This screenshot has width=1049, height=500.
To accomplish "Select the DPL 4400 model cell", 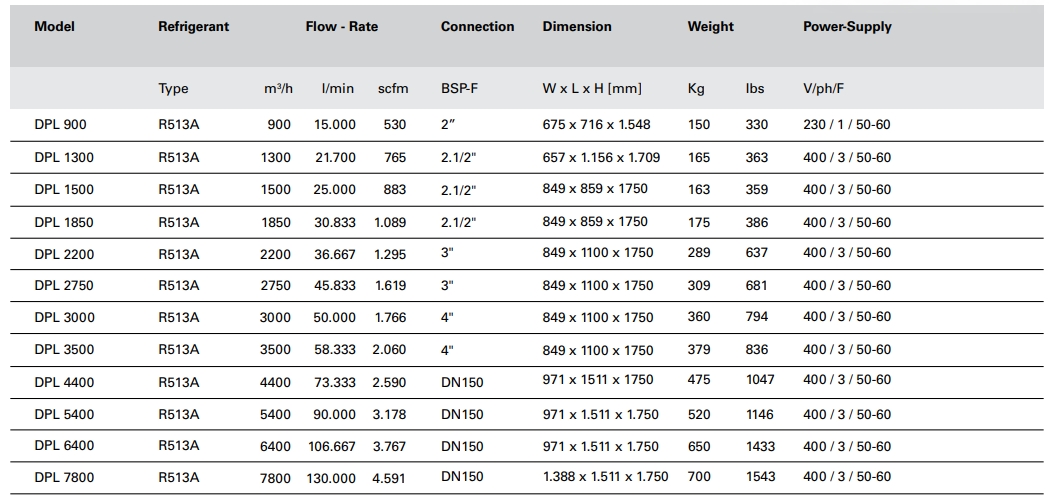I will (x=64, y=382).
